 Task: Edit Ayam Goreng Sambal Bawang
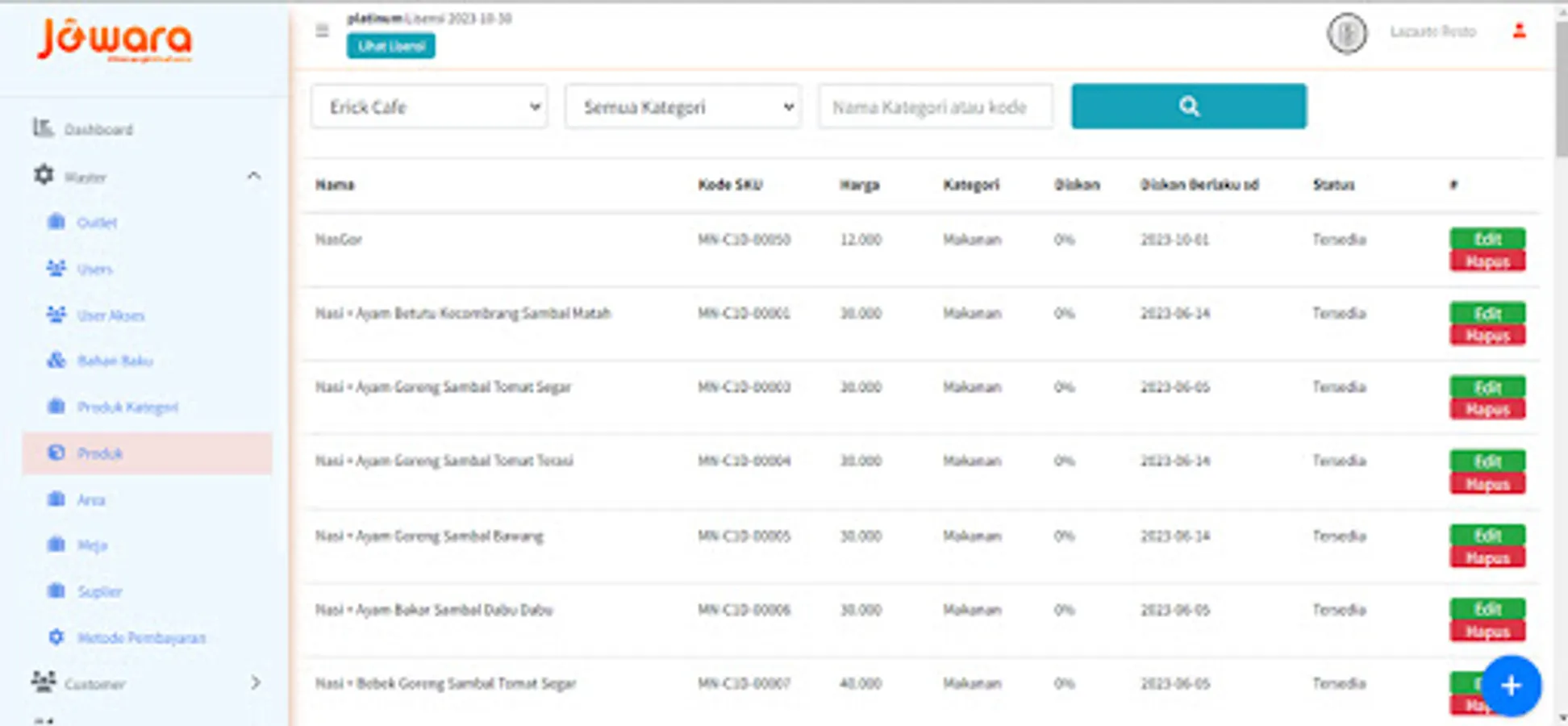(x=1487, y=536)
